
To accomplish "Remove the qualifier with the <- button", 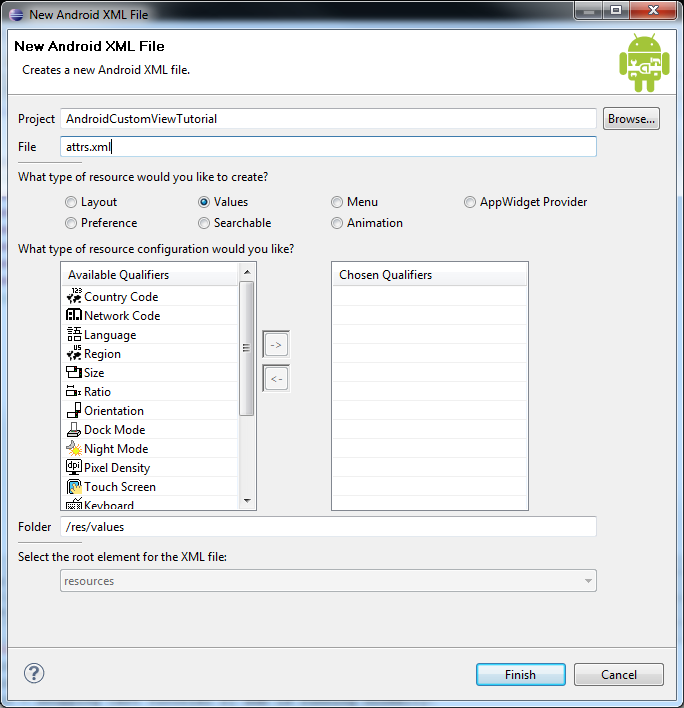I will point(276,378).
